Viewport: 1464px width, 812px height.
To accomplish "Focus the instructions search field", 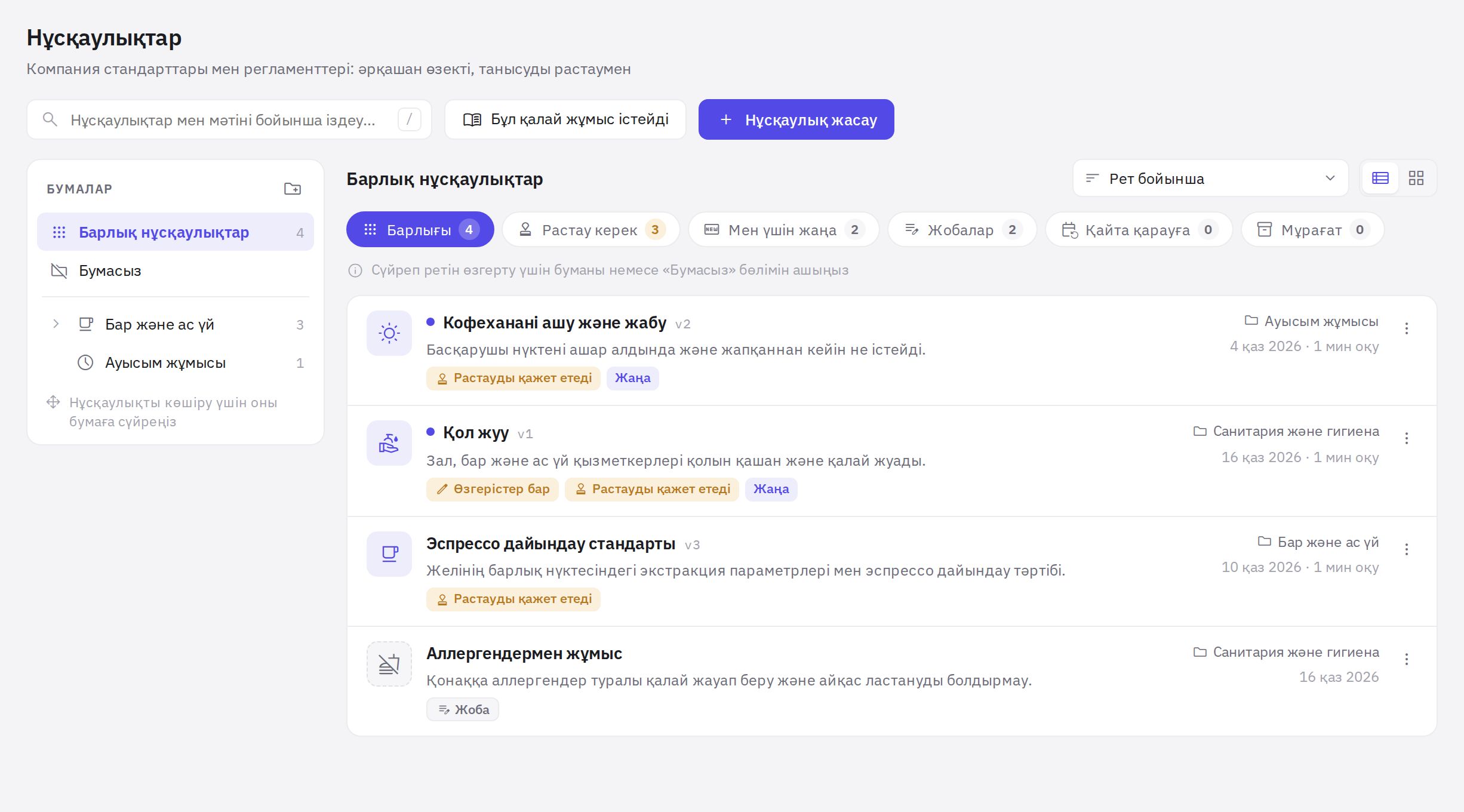I will click(x=229, y=119).
